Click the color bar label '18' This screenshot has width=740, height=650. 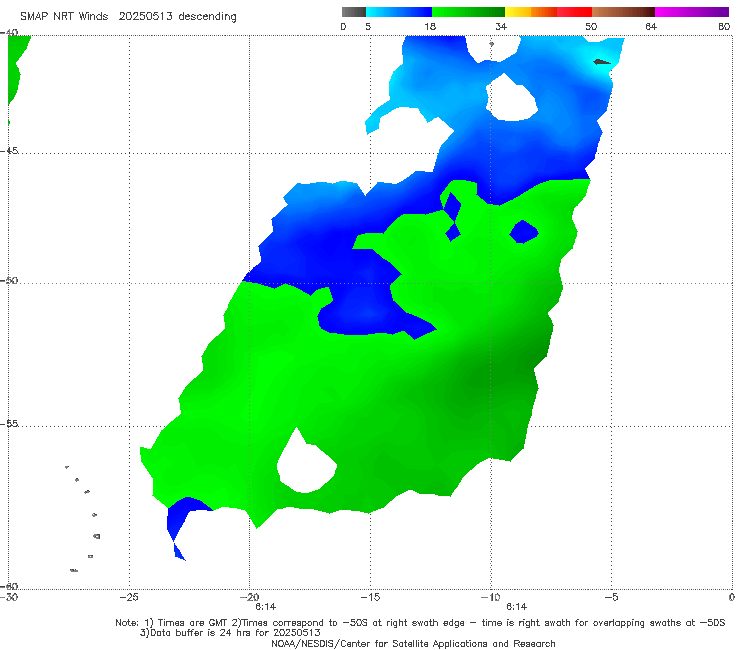point(430,26)
